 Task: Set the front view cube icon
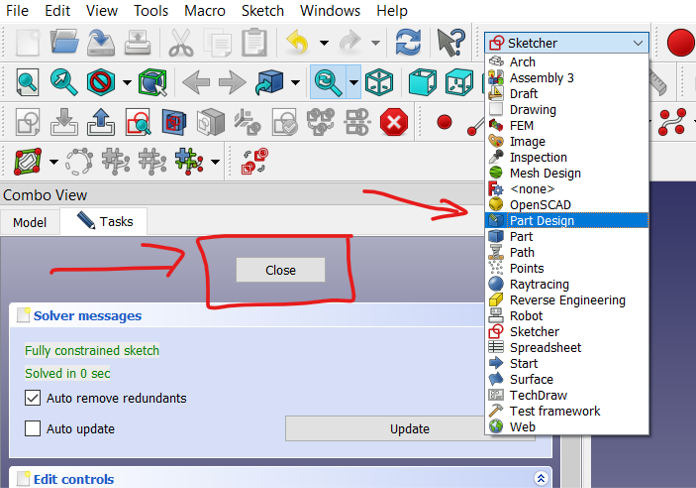[x=422, y=82]
